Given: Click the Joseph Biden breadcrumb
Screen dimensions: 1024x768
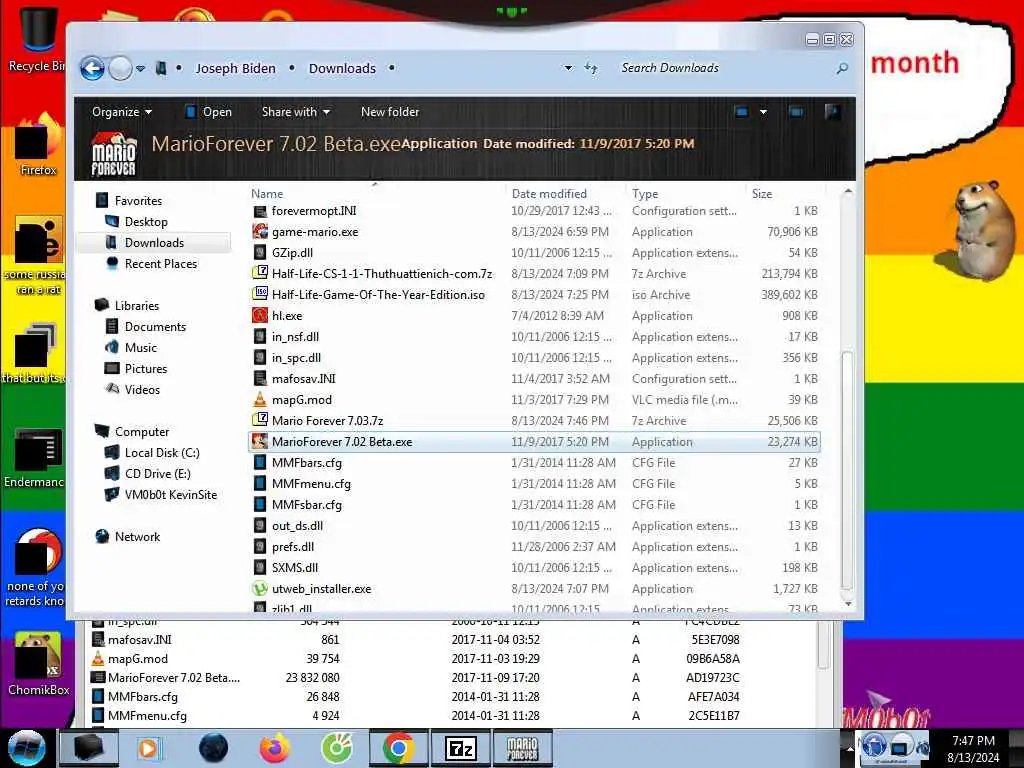Looking at the screenshot, I should [x=235, y=69].
